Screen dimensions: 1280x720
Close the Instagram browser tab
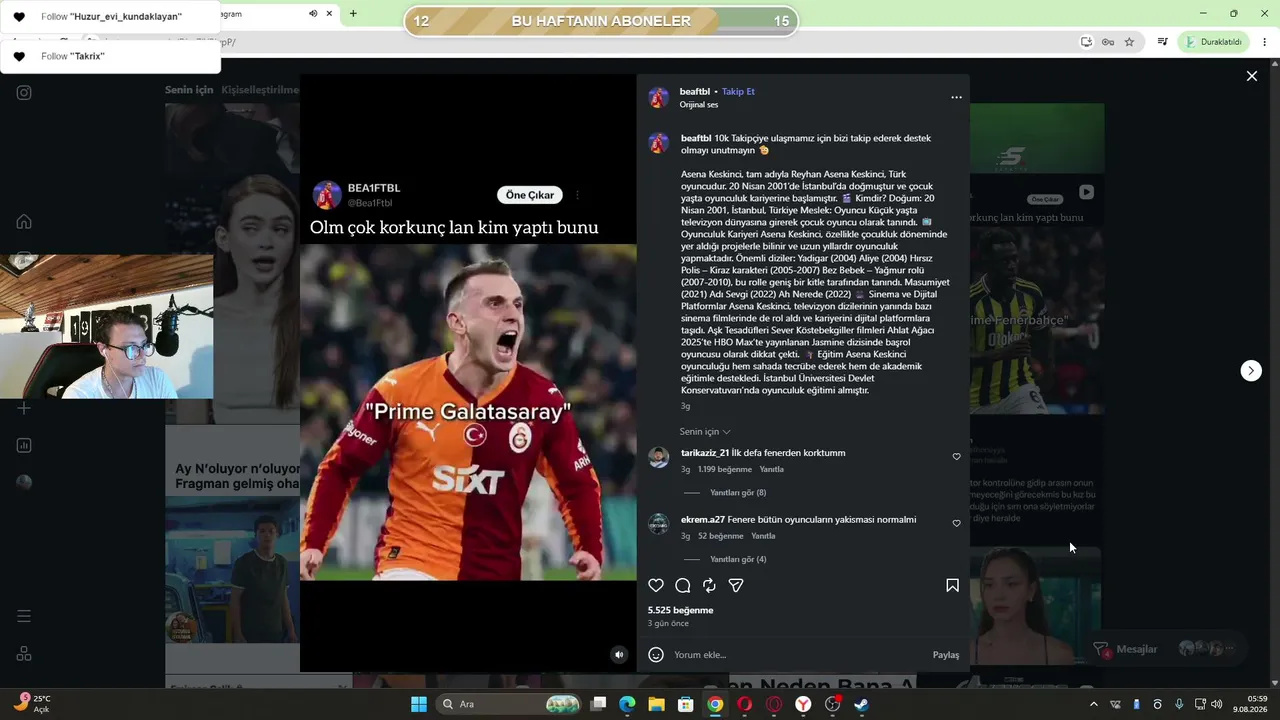coord(329,14)
